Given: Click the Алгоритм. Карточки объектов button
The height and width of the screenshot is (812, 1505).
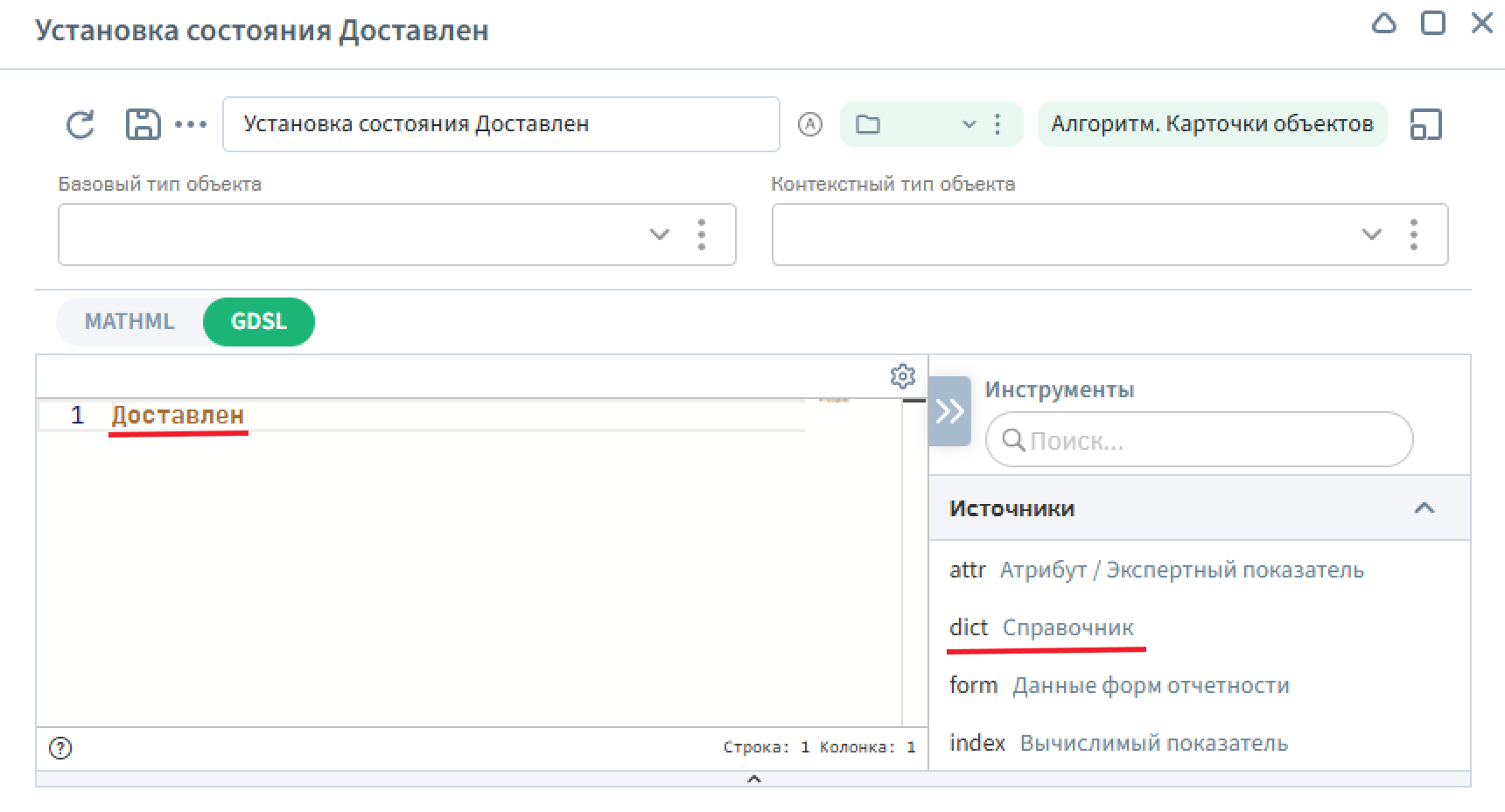Looking at the screenshot, I should click(x=1212, y=124).
